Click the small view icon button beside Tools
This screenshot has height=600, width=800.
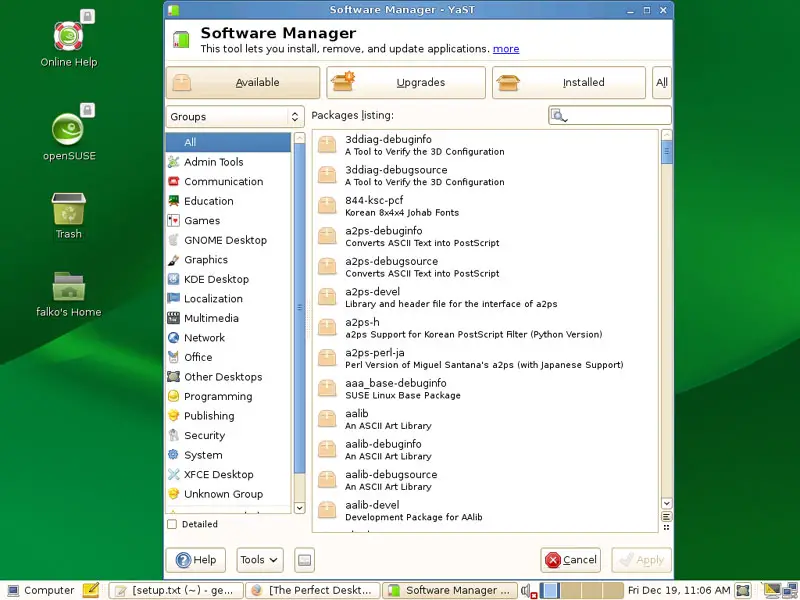[305, 560]
